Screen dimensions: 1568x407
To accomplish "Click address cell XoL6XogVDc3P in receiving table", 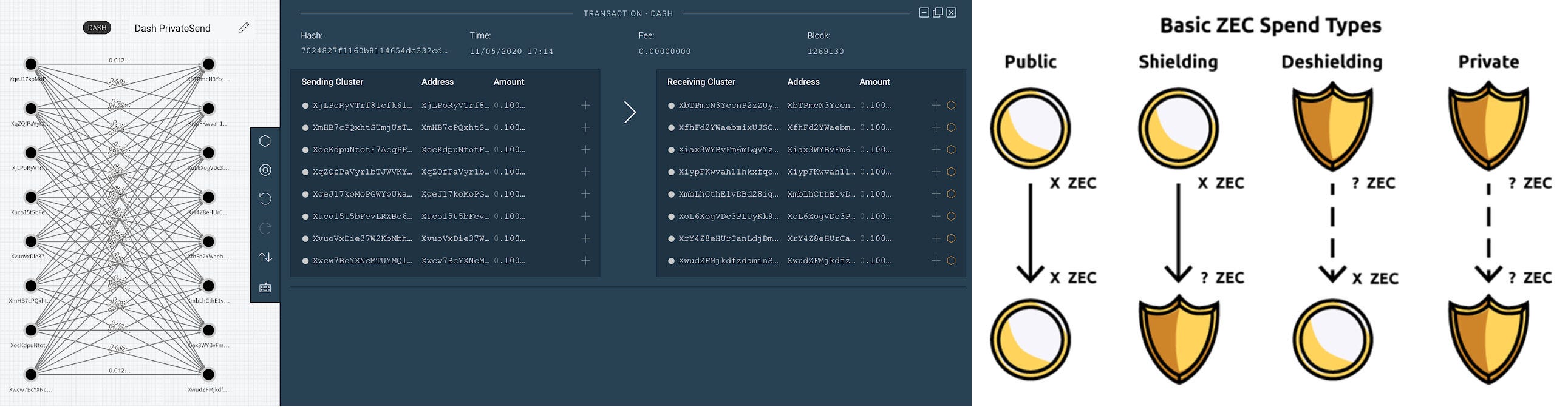I will (x=821, y=216).
